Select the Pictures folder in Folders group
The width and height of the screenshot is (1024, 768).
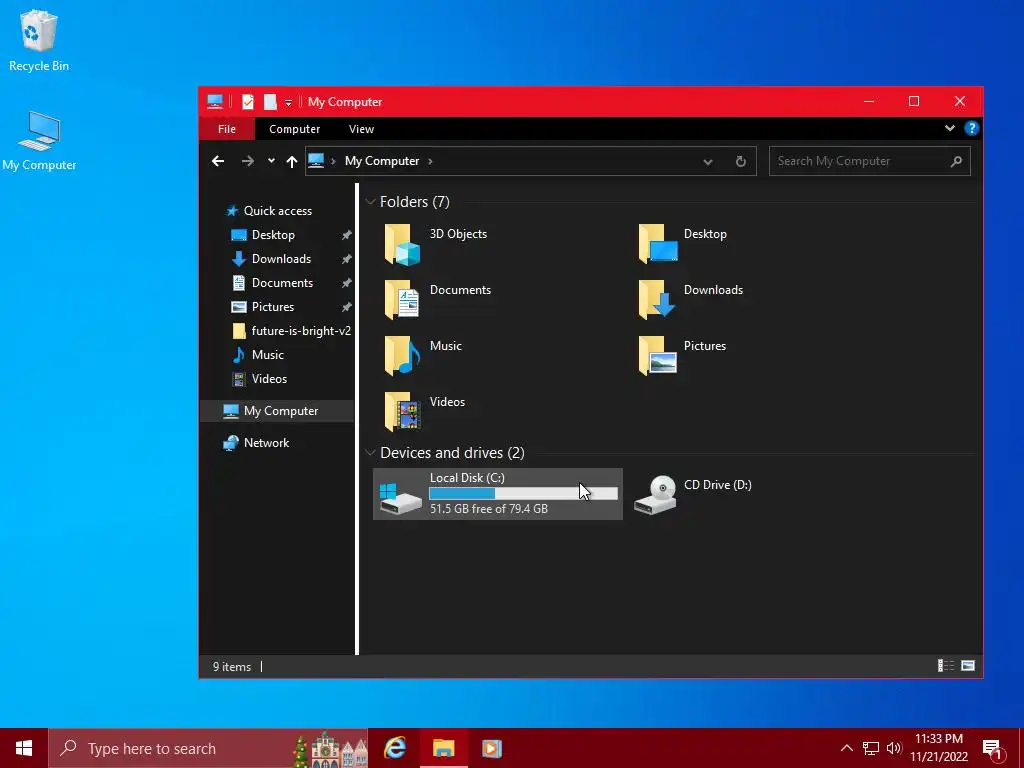[x=682, y=356]
